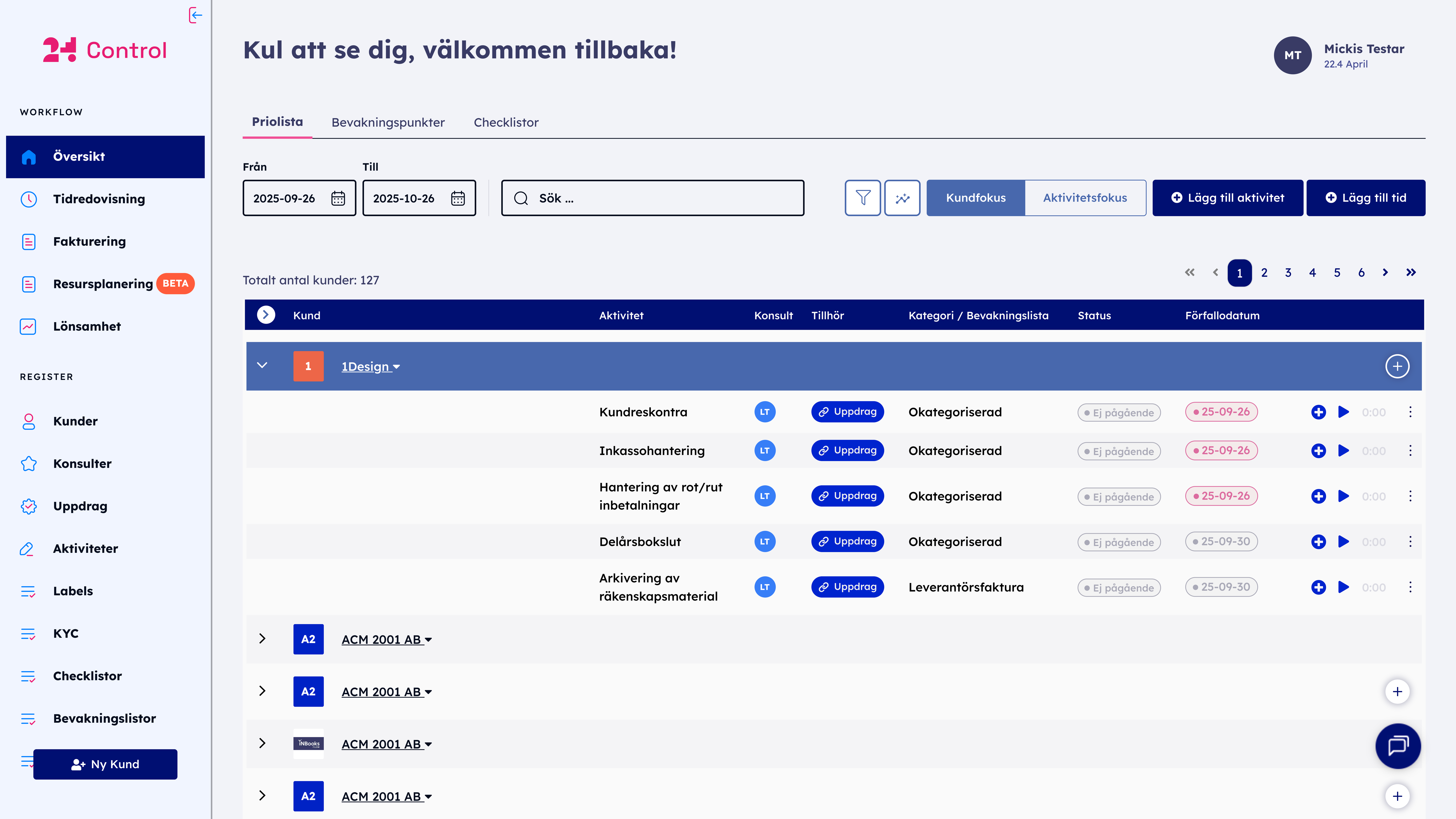Open the Checklistor tab

506,123
